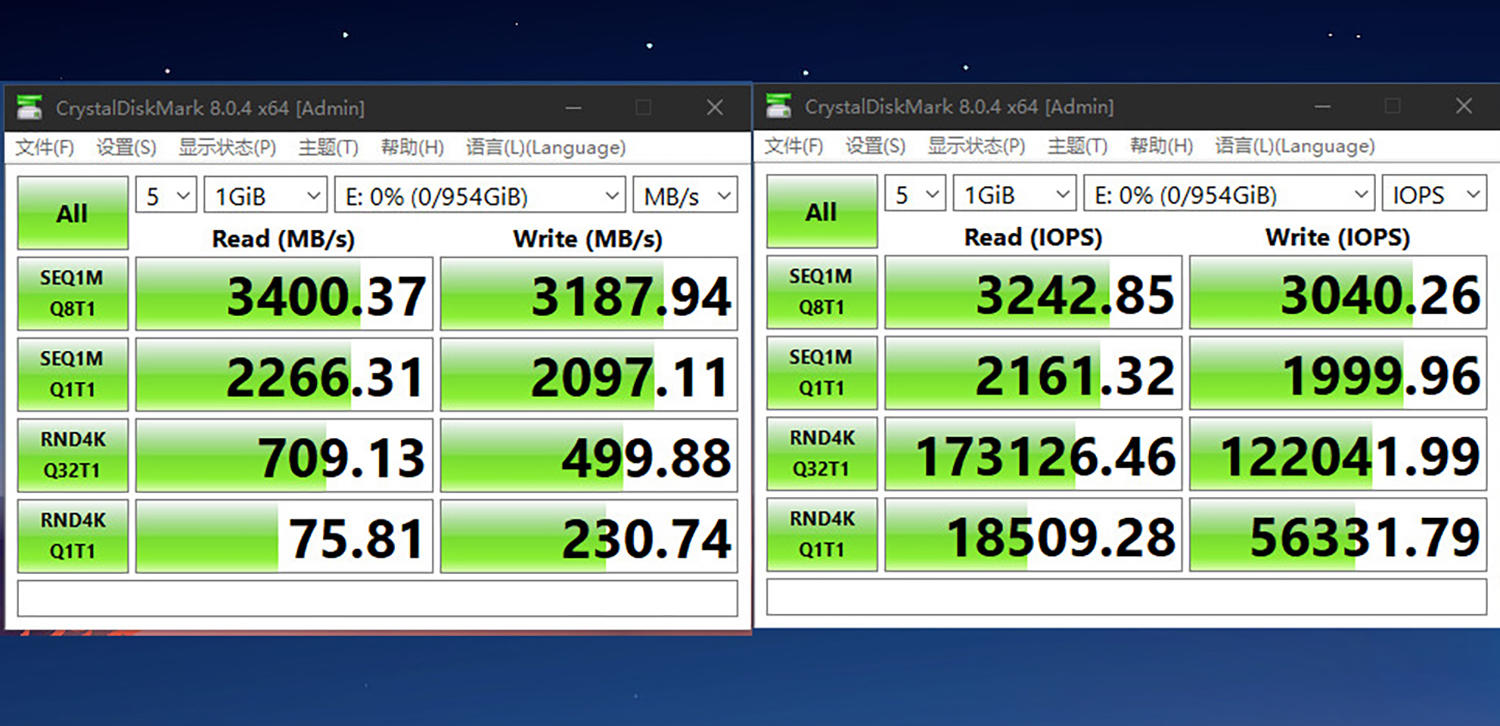
Task: Click the 499.88 write result
Action: [589, 456]
